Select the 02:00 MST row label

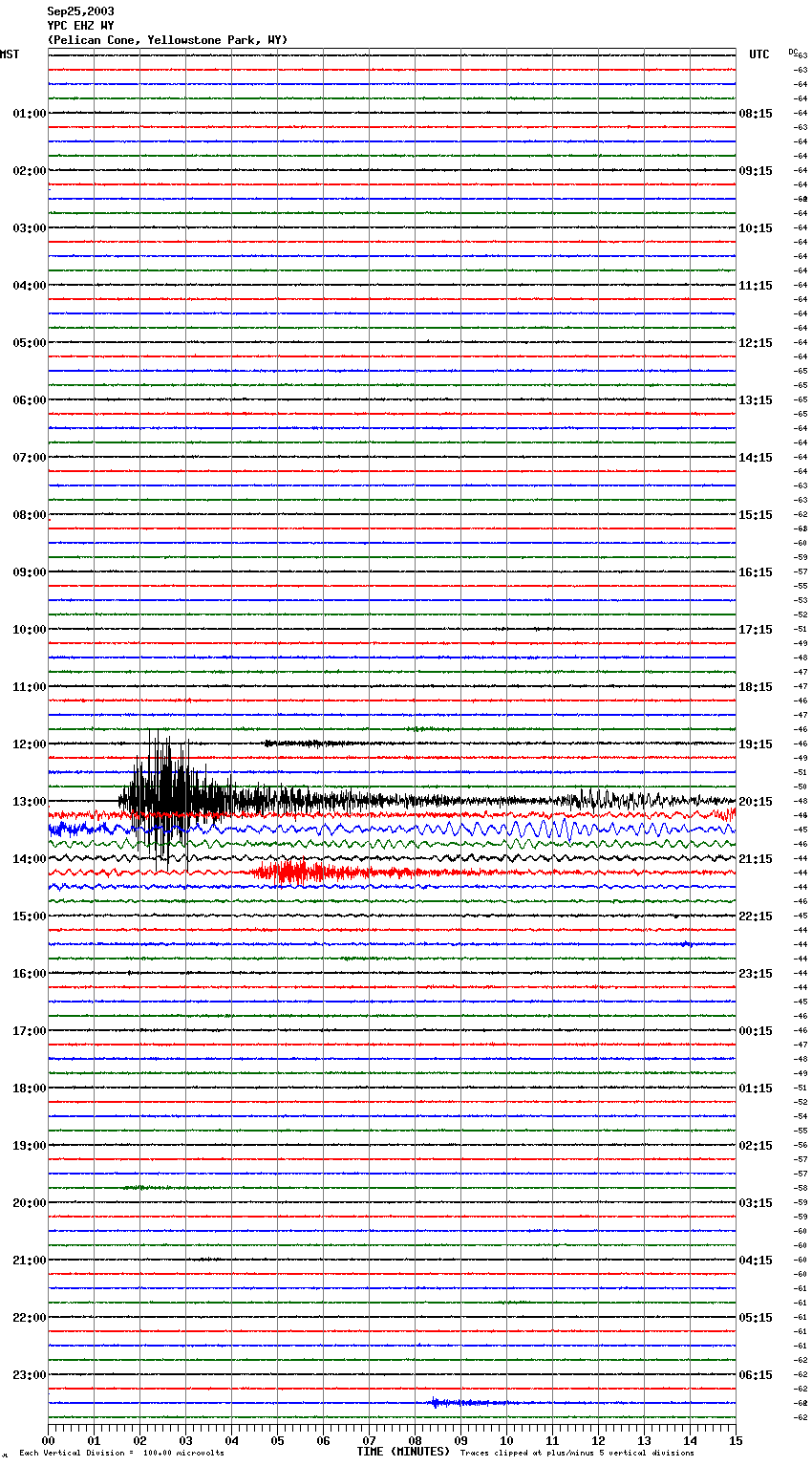point(29,171)
